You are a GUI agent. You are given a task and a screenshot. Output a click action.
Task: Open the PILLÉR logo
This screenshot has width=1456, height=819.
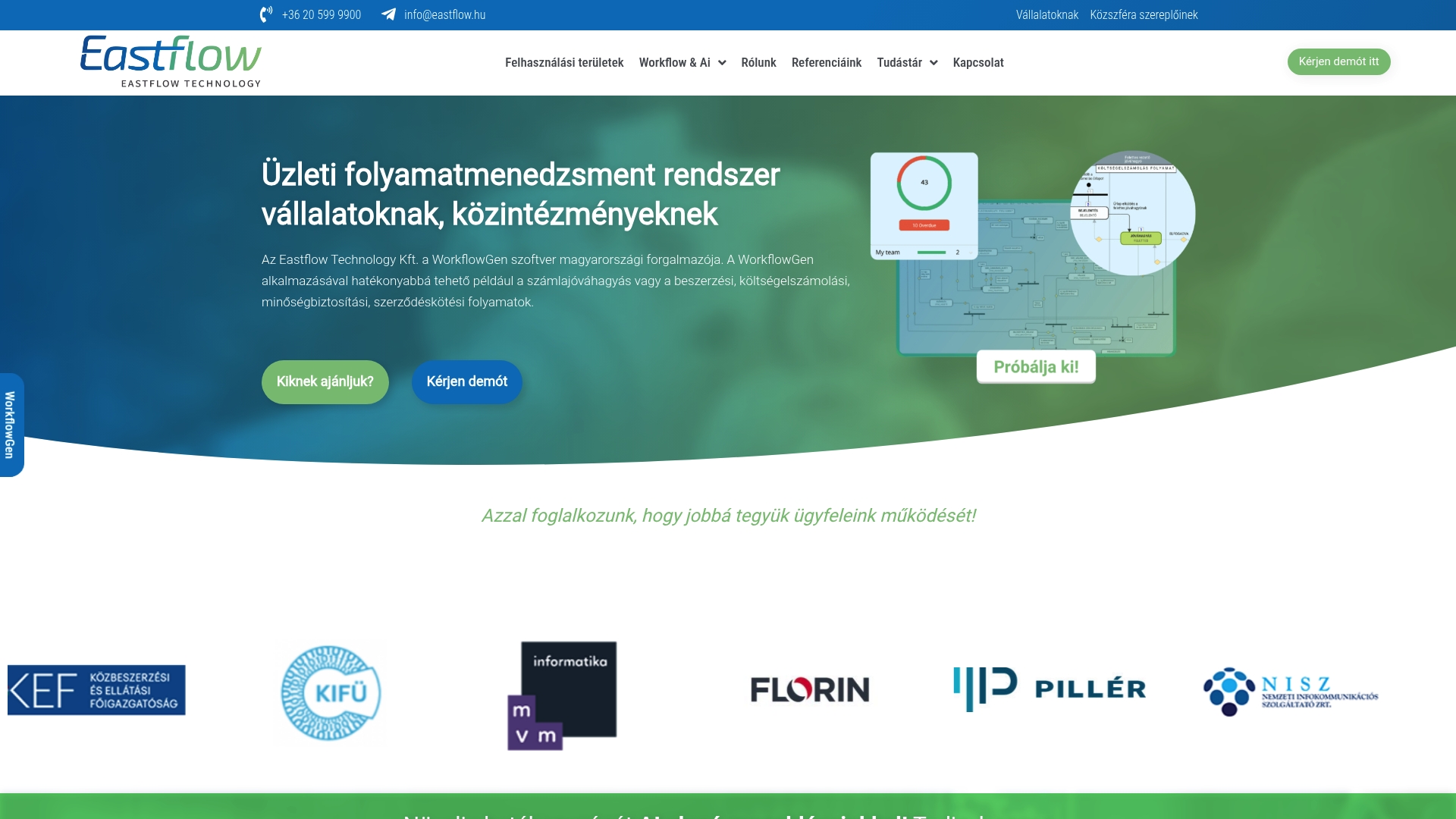click(x=1050, y=687)
